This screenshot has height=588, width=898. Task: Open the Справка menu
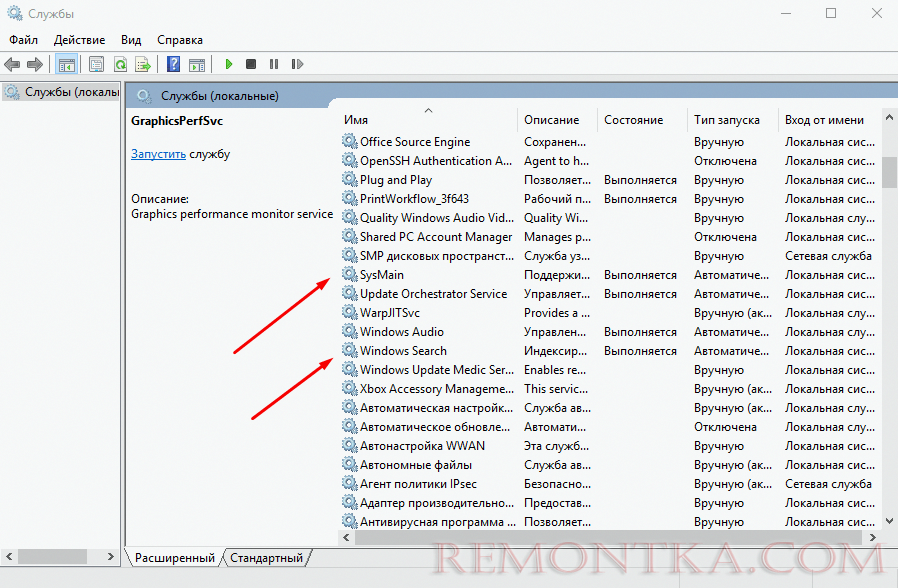coord(180,40)
